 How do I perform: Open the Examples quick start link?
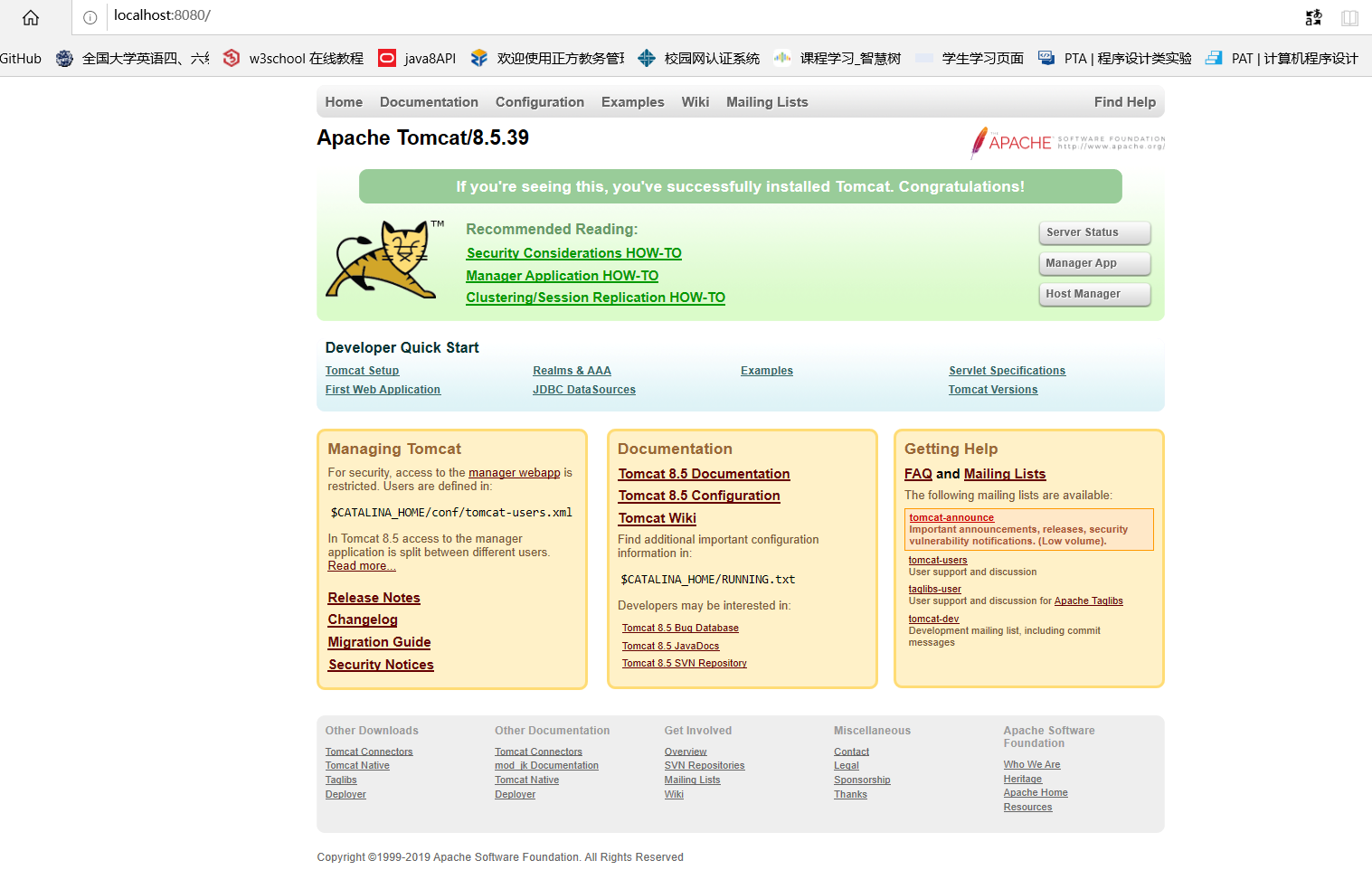point(767,371)
